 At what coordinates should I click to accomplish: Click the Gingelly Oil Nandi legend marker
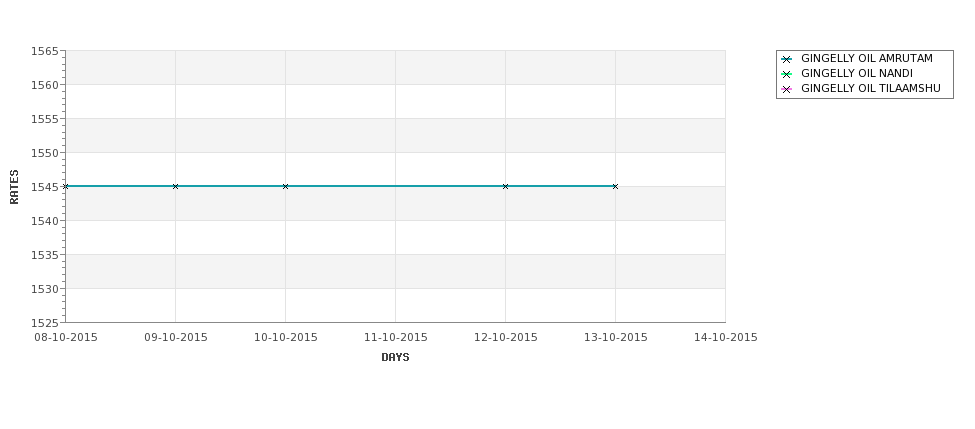(787, 75)
